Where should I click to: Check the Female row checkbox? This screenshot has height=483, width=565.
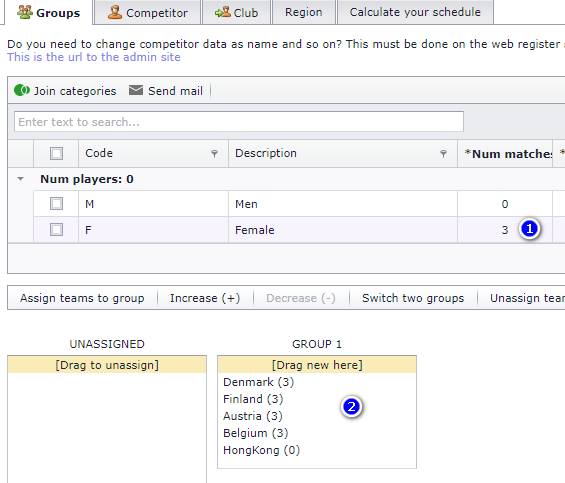56,230
